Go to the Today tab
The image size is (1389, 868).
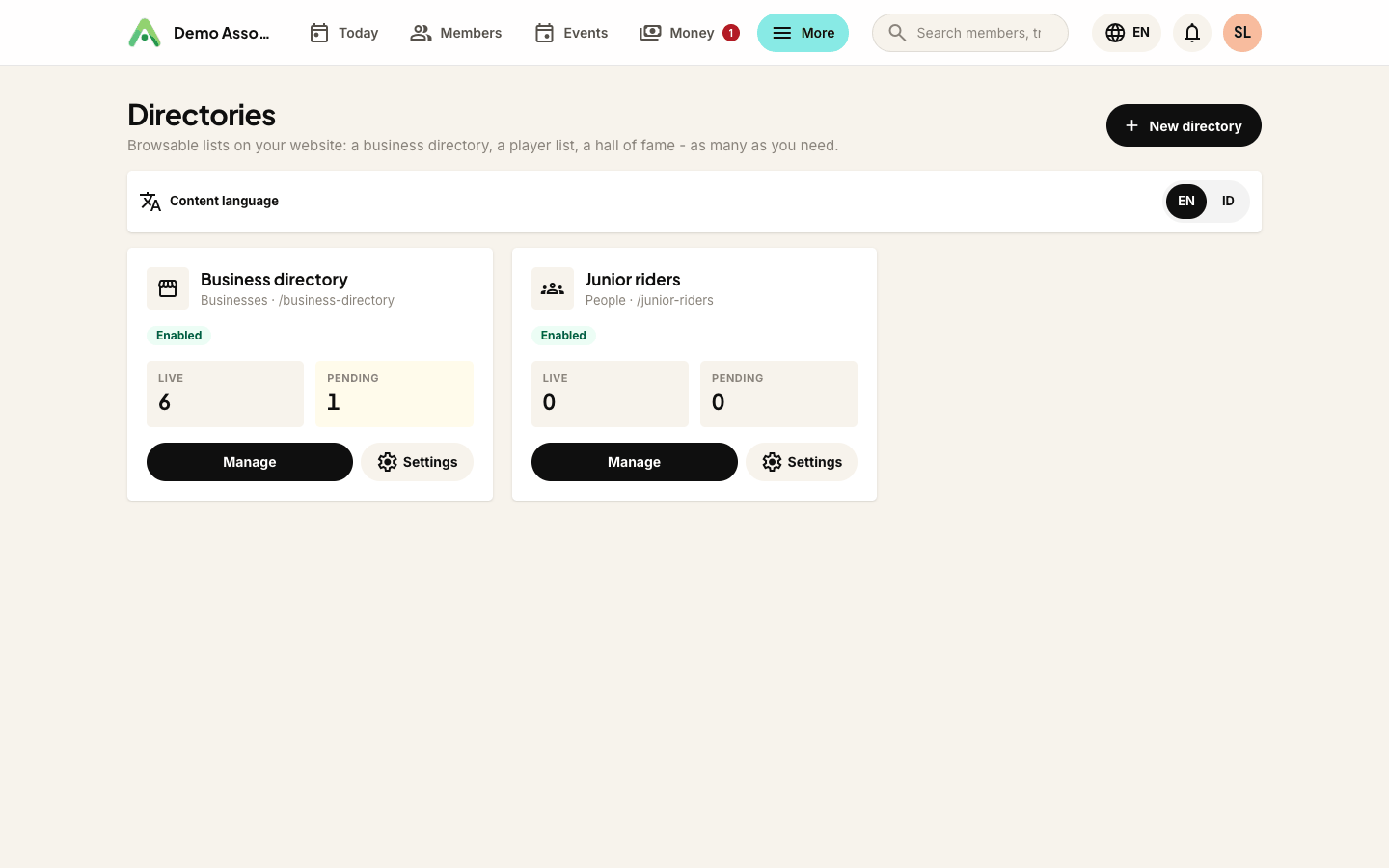(x=343, y=33)
